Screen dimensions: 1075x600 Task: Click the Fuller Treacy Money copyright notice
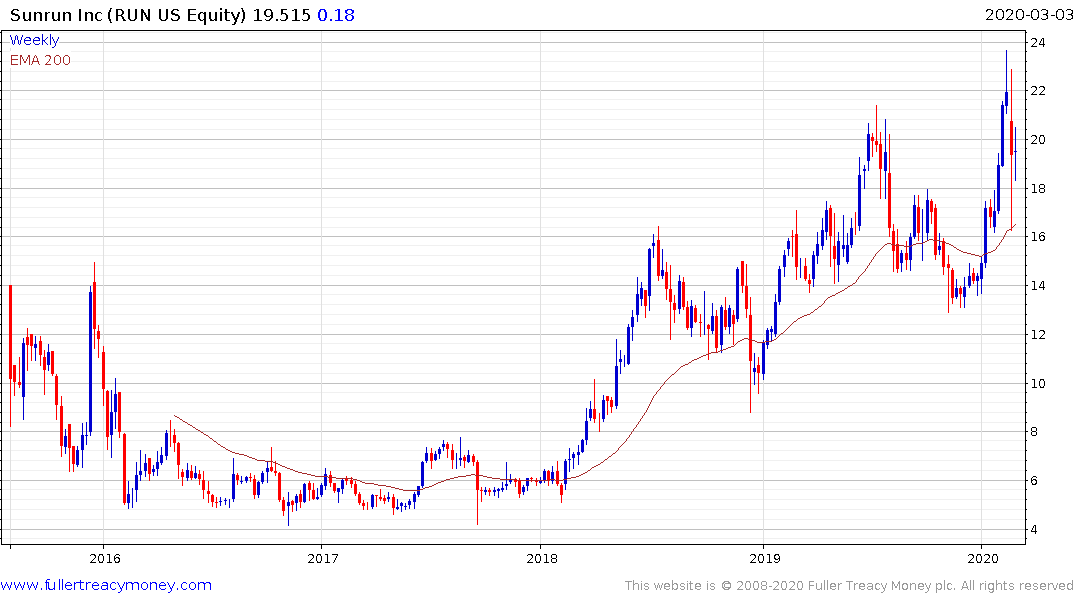point(849,586)
